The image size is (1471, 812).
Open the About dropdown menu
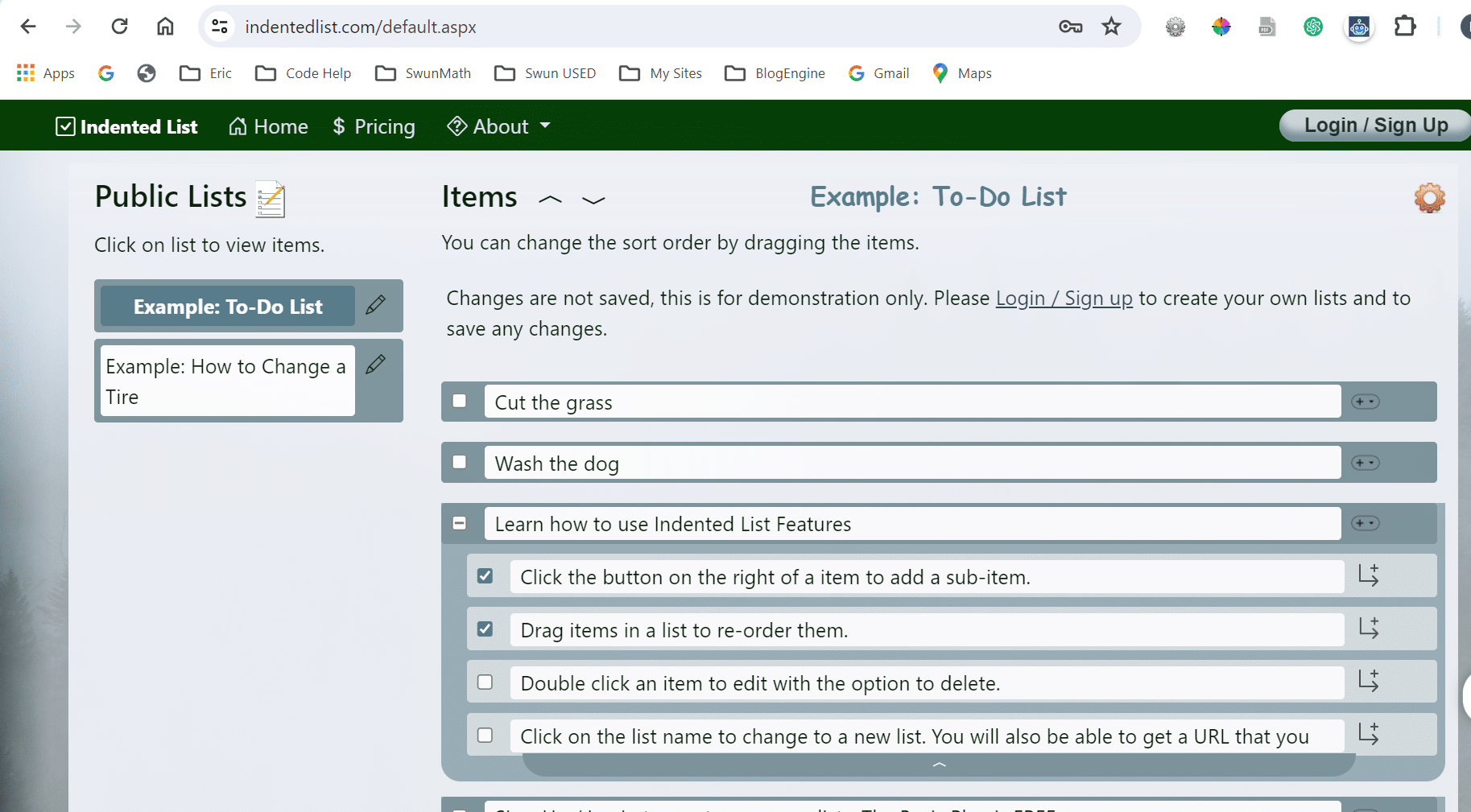pyautogui.click(x=500, y=126)
